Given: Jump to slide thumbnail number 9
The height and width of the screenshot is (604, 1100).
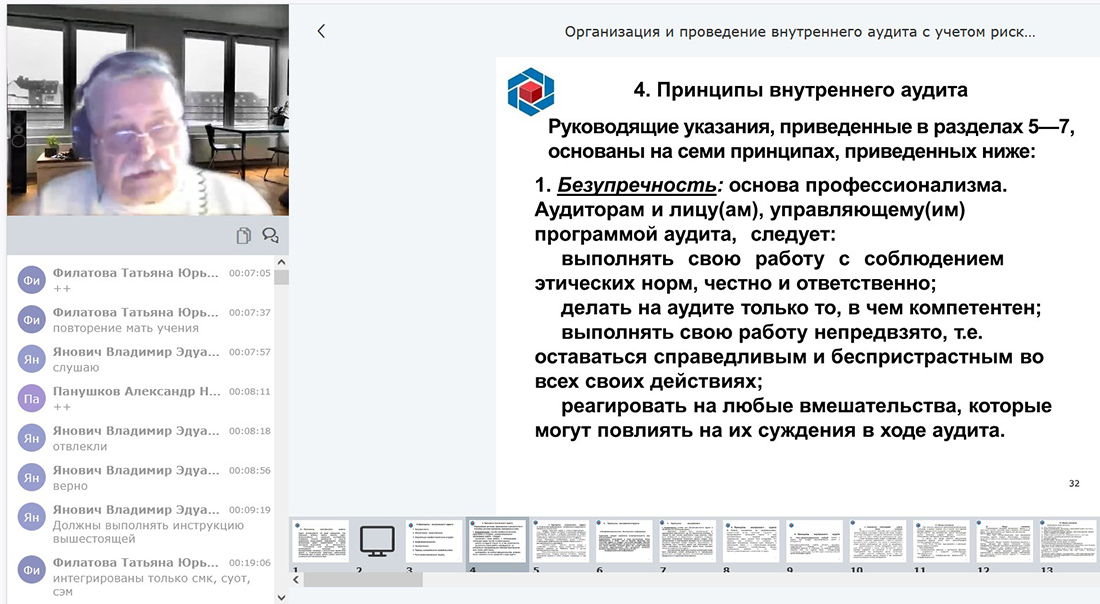Looking at the screenshot, I should point(815,541).
